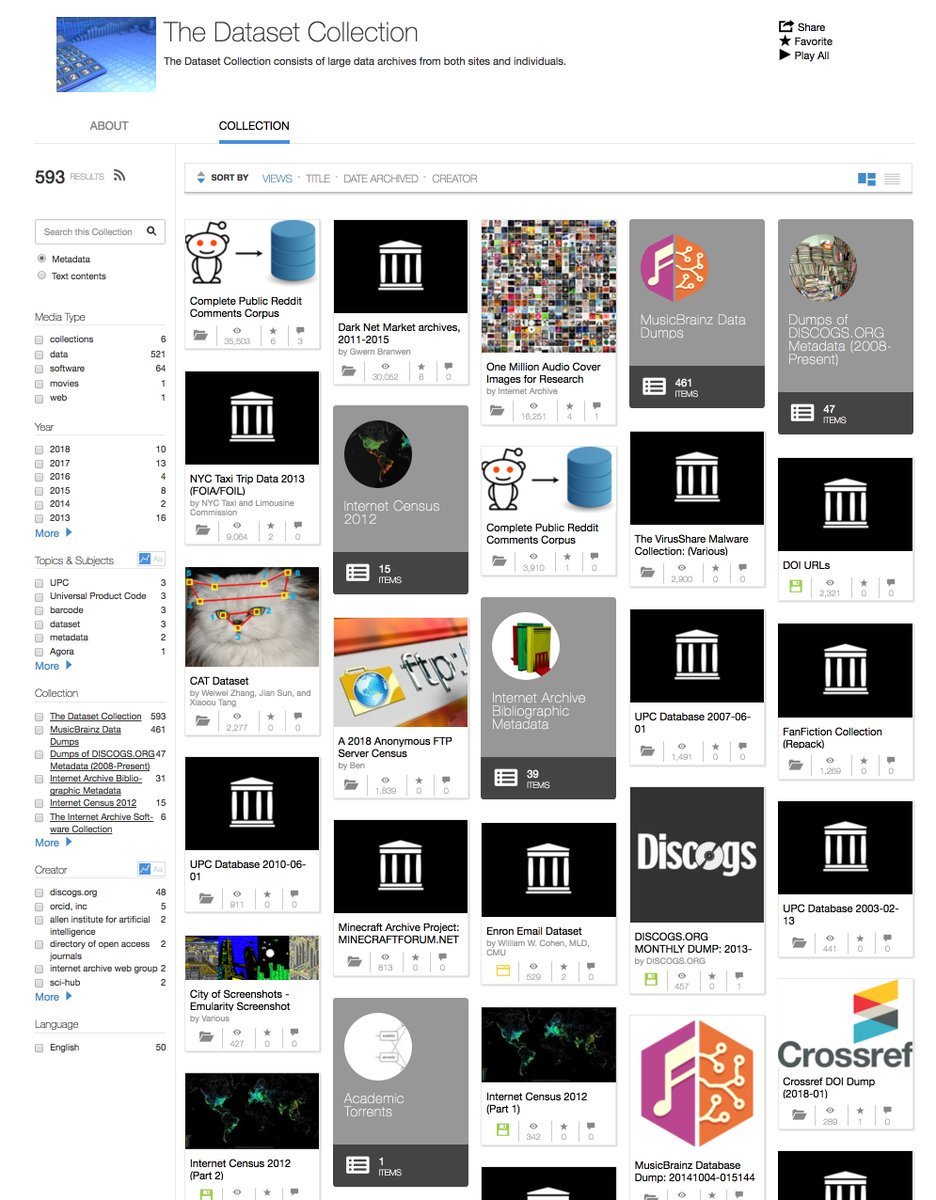Screen dimensions: 936x1200
Task: Check the 2018 year checkbox
Action: pyautogui.click(x=39, y=449)
